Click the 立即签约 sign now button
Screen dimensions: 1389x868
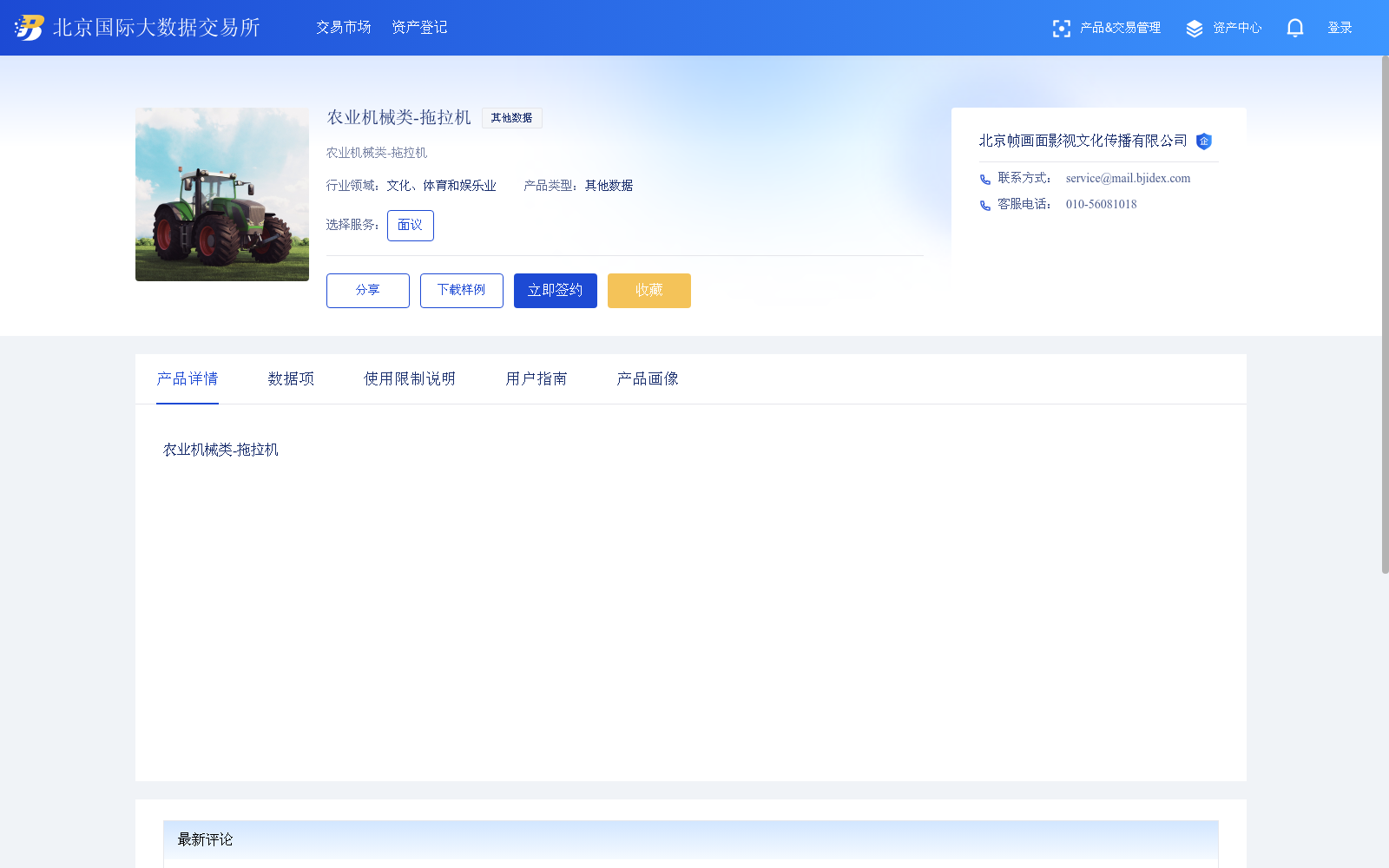[x=556, y=291]
